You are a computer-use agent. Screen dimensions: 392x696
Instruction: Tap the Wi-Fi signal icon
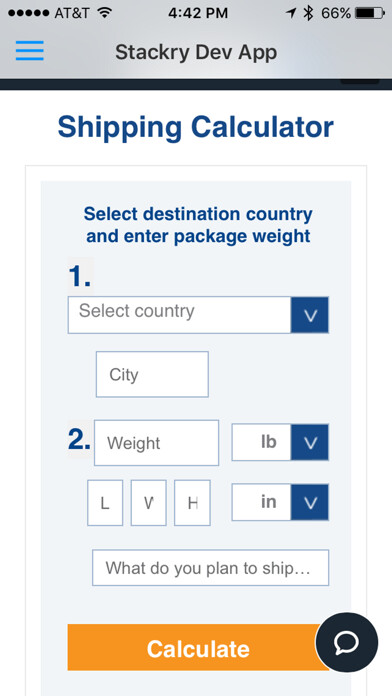point(104,13)
